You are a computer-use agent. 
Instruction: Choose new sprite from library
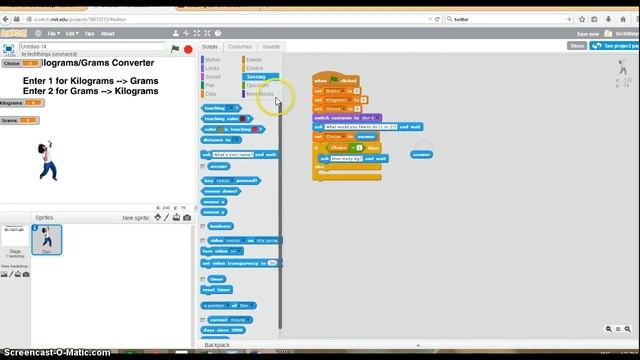158,218
